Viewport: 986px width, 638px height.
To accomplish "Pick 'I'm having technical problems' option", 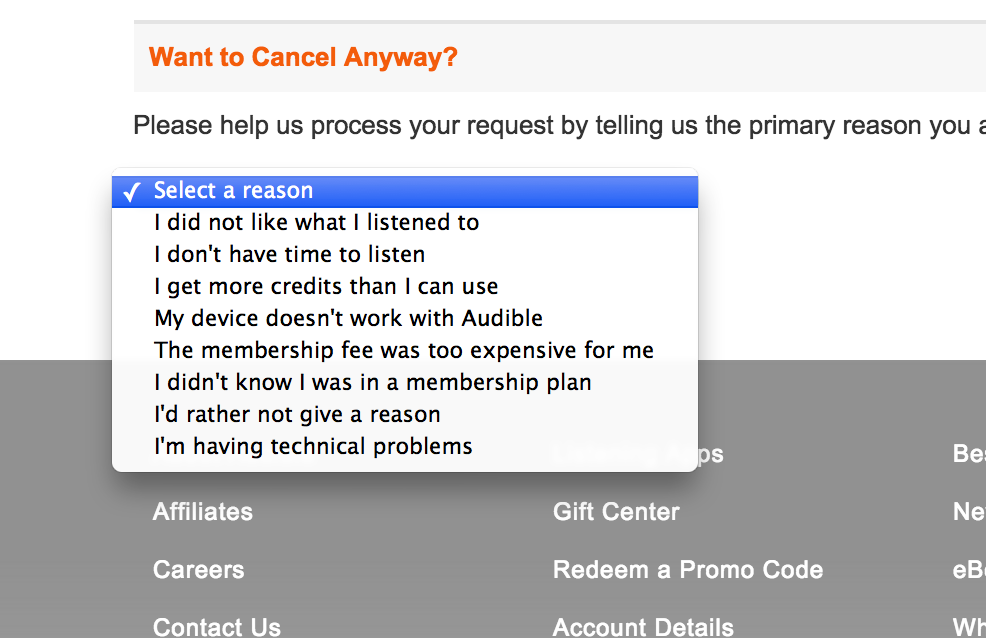I will tap(313, 446).
